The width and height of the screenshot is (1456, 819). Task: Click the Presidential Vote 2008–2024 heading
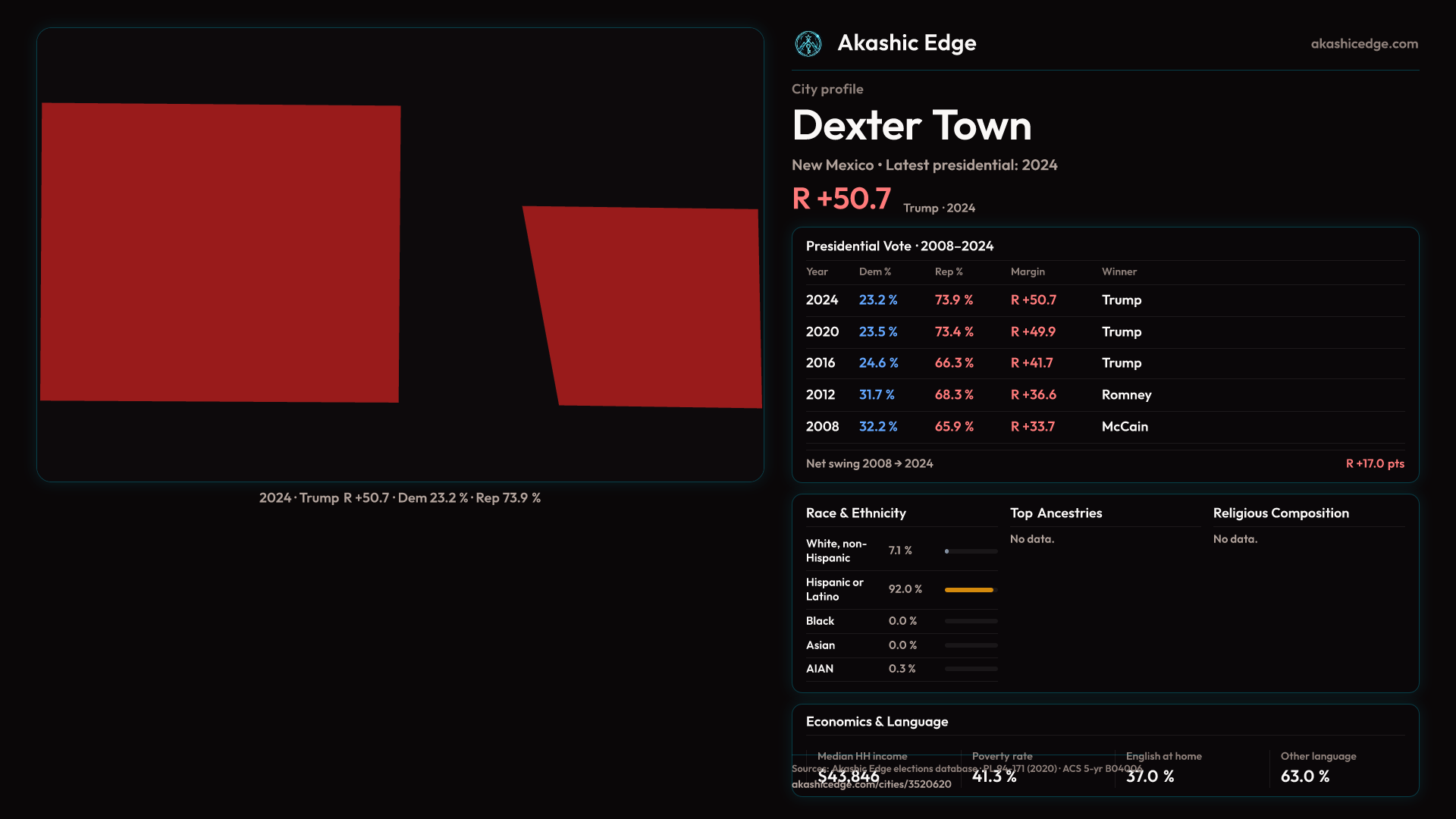coord(899,246)
